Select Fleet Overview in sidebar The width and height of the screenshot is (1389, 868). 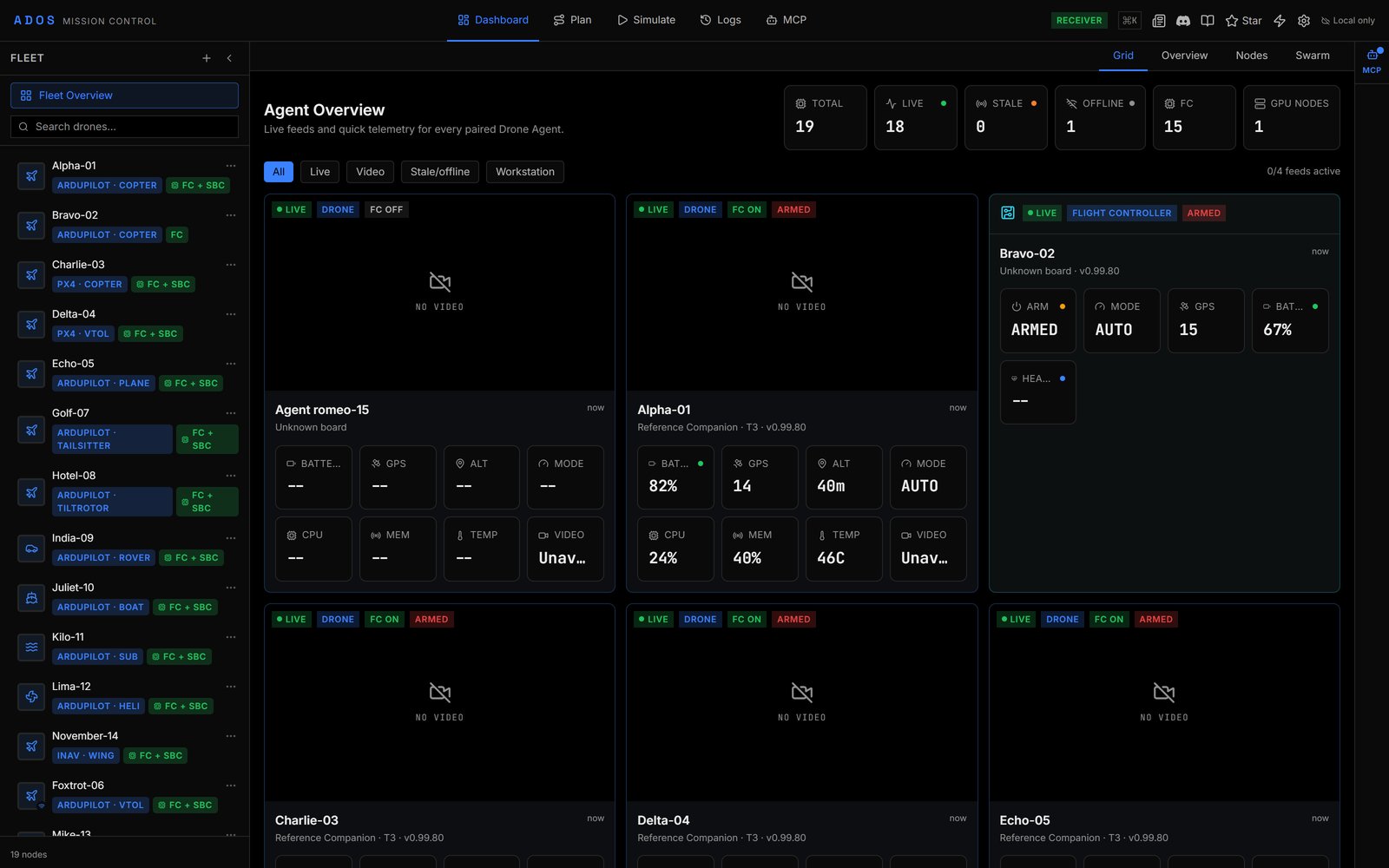click(124, 95)
